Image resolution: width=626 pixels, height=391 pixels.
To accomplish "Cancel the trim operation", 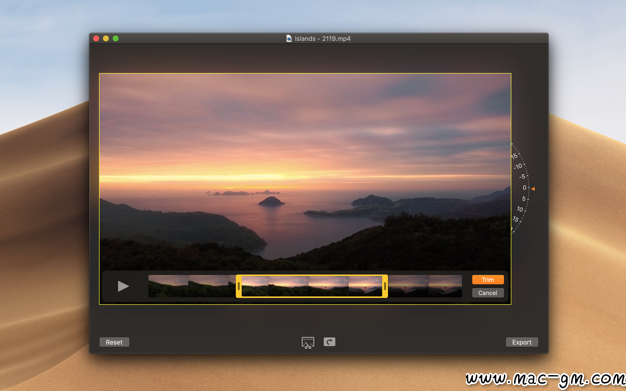I will (487, 293).
